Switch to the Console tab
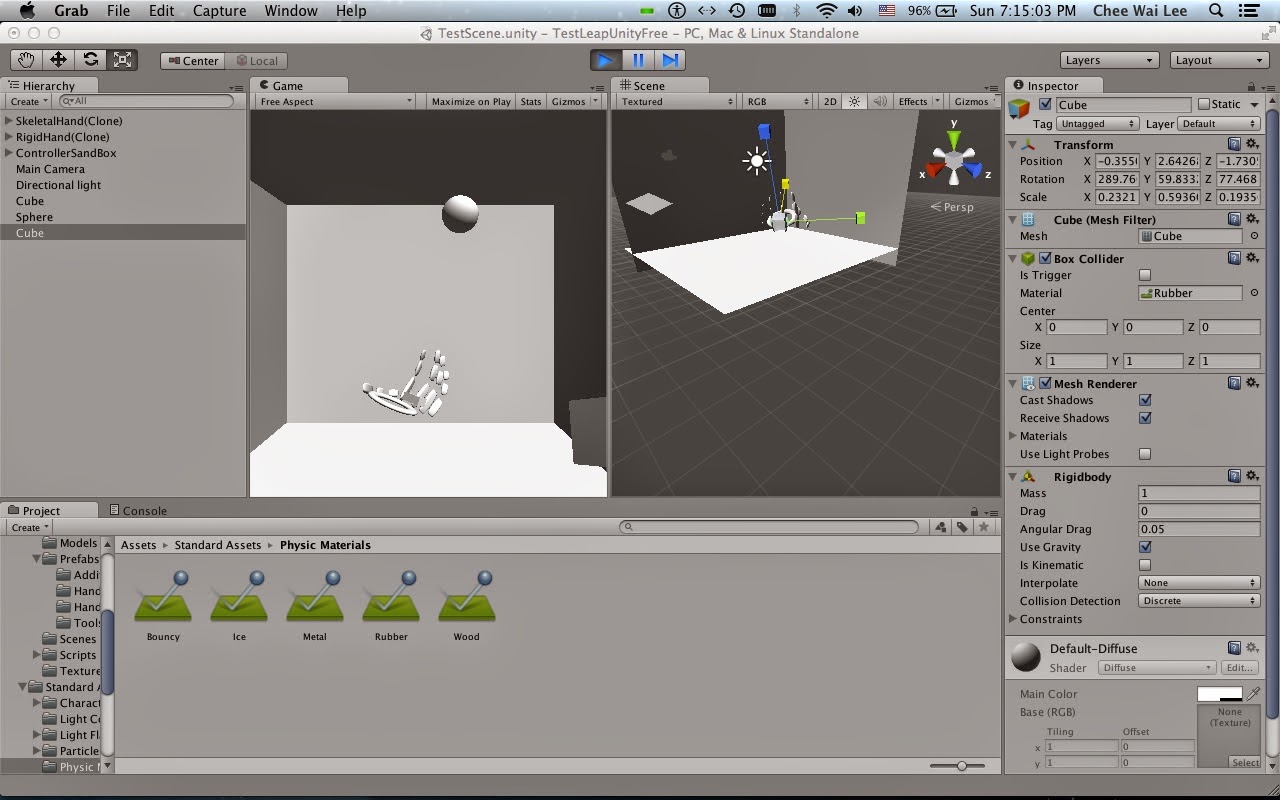Screen dimensions: 1280x800 (138, 510)
